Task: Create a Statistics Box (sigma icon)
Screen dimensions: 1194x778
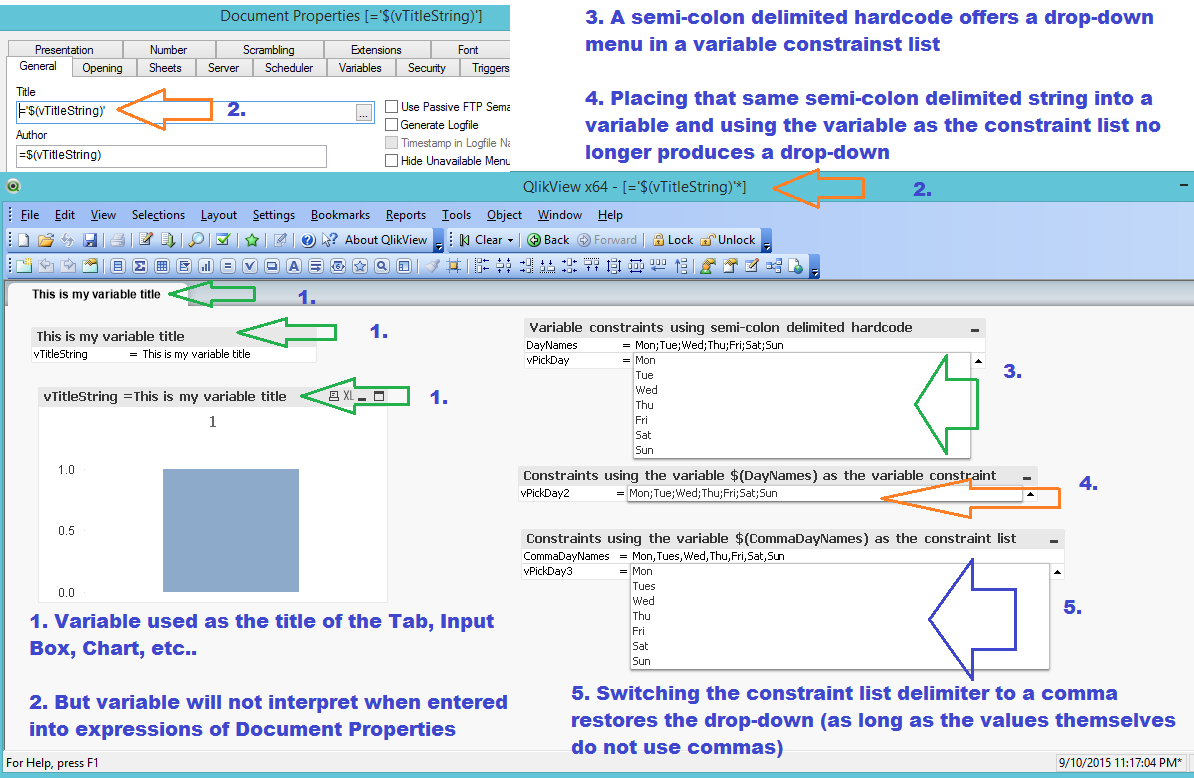Action: click(x=139, y=266)
